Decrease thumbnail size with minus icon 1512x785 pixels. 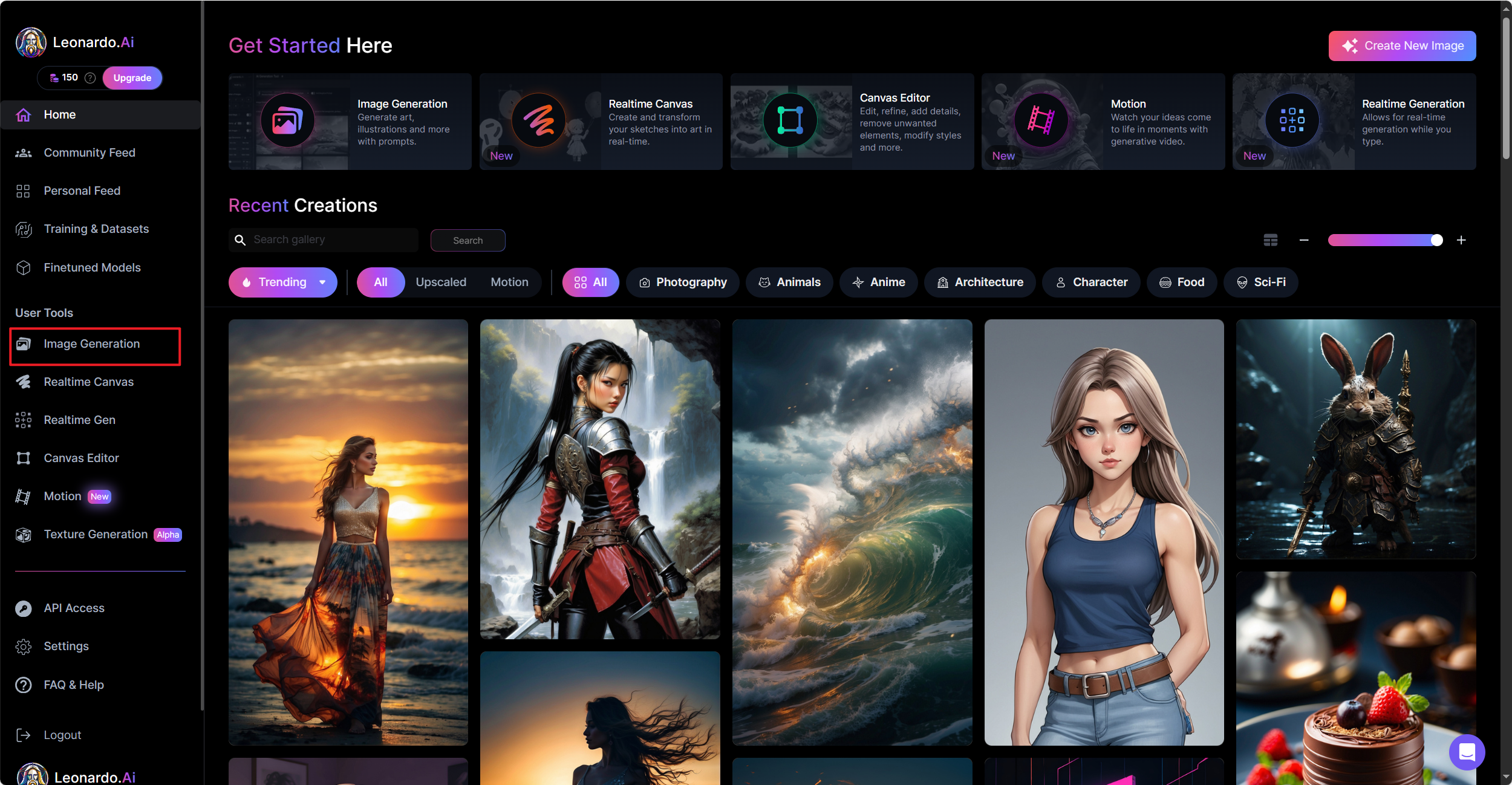1304,240
